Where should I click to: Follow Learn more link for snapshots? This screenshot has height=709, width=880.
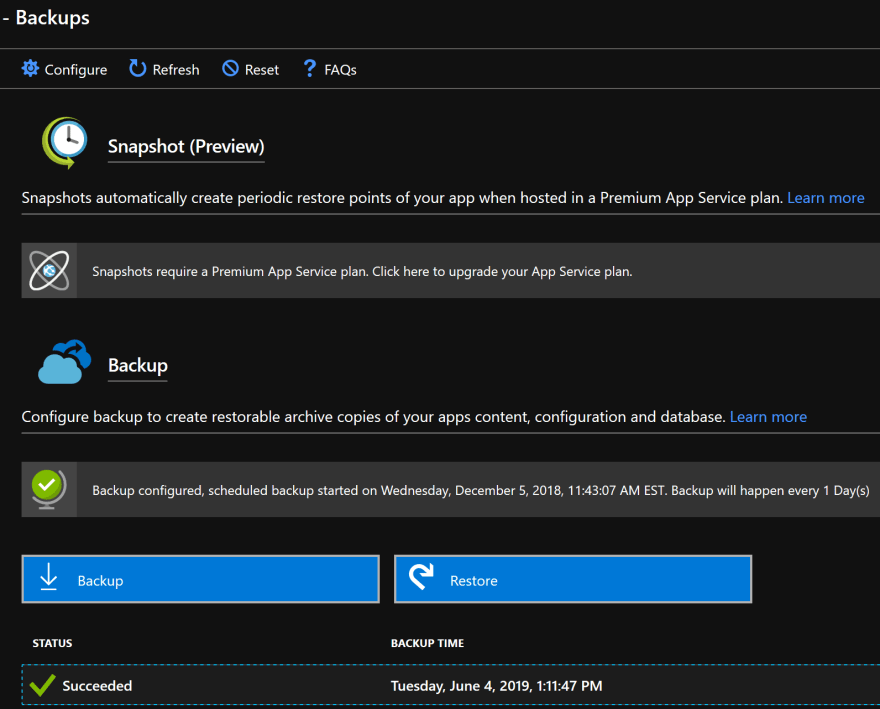click(x=826, y=198)
